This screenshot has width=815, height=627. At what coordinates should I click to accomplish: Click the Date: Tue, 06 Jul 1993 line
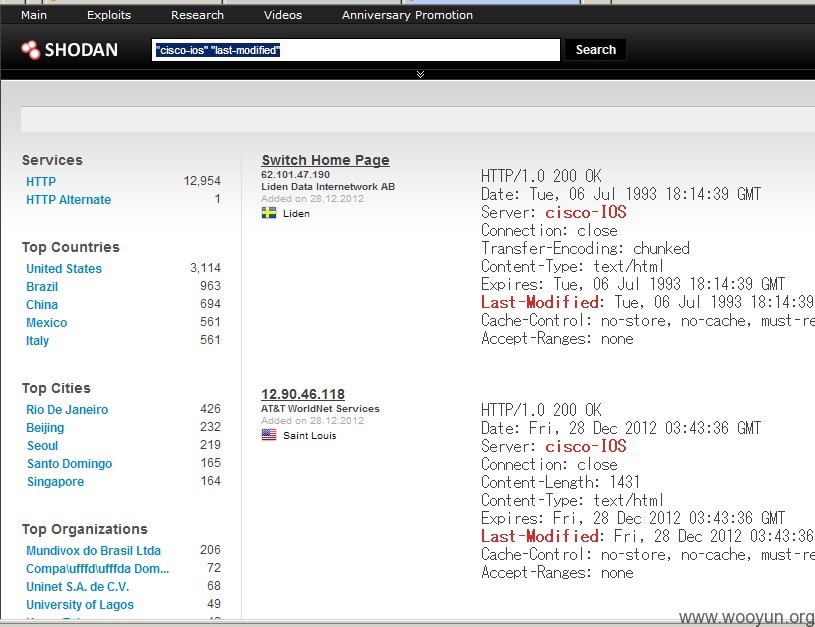[x=621, y=194]
